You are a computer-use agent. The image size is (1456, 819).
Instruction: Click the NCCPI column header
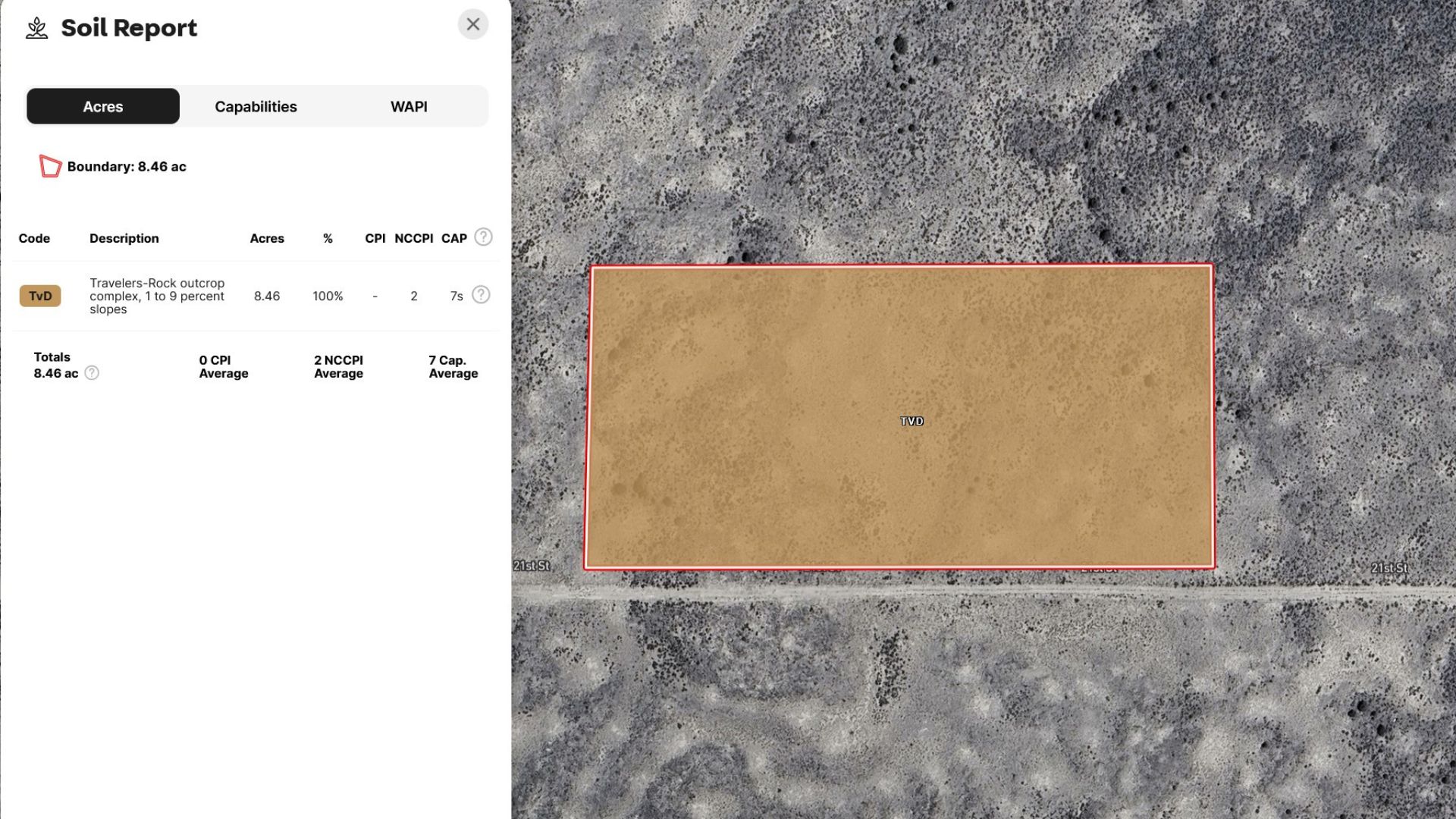pos(413,238)
